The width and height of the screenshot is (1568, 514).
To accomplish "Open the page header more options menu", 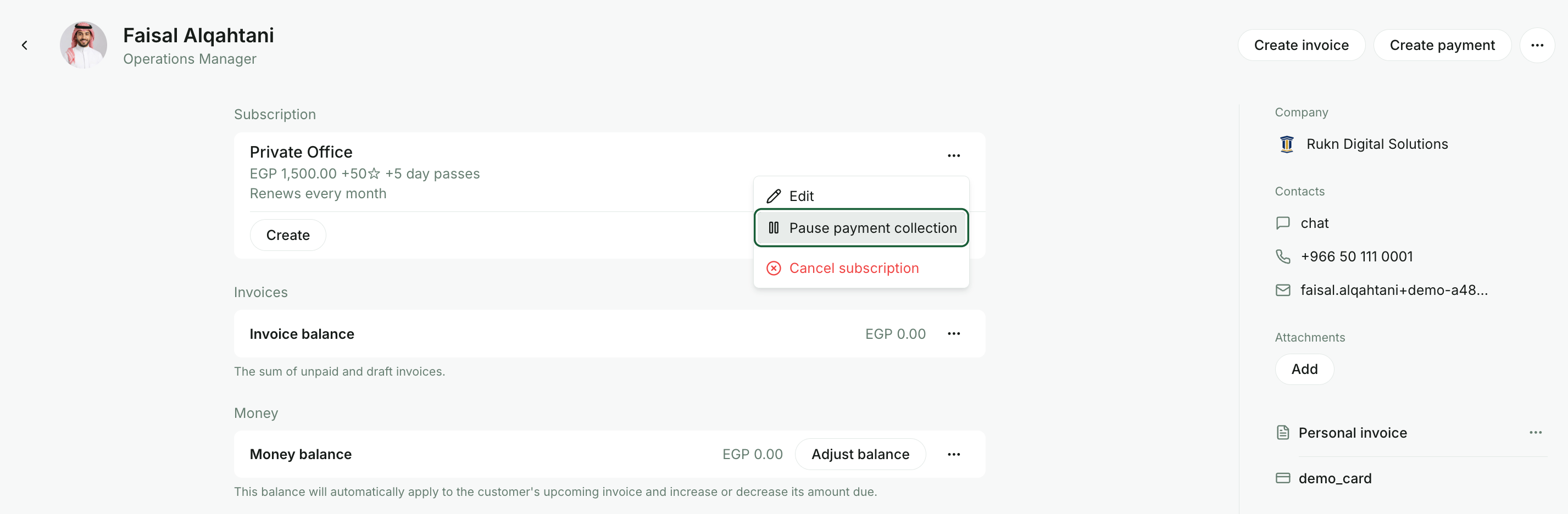I will pos(1537,45).
